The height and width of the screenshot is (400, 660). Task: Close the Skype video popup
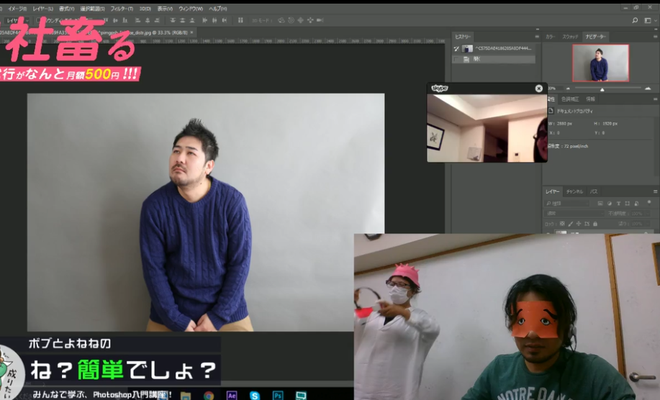(x=539, y=88)
